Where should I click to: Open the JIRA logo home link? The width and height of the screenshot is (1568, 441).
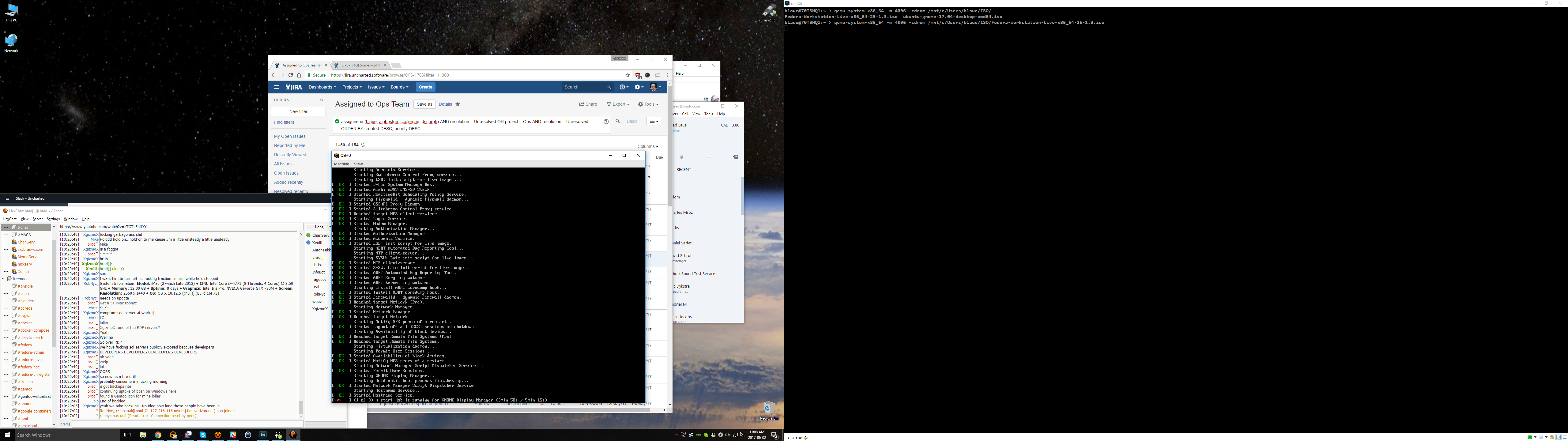pos(294,87)
